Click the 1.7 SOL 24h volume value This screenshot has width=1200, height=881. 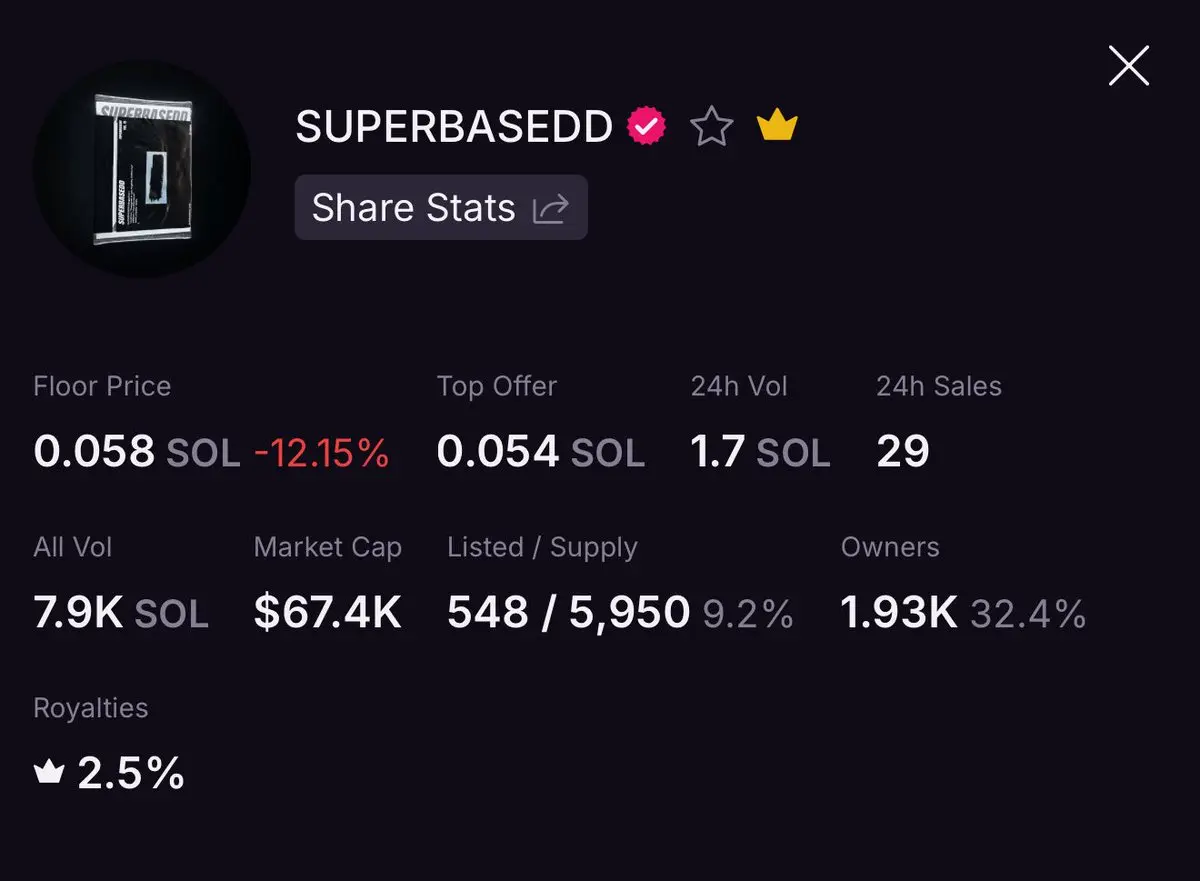[760, 452]
